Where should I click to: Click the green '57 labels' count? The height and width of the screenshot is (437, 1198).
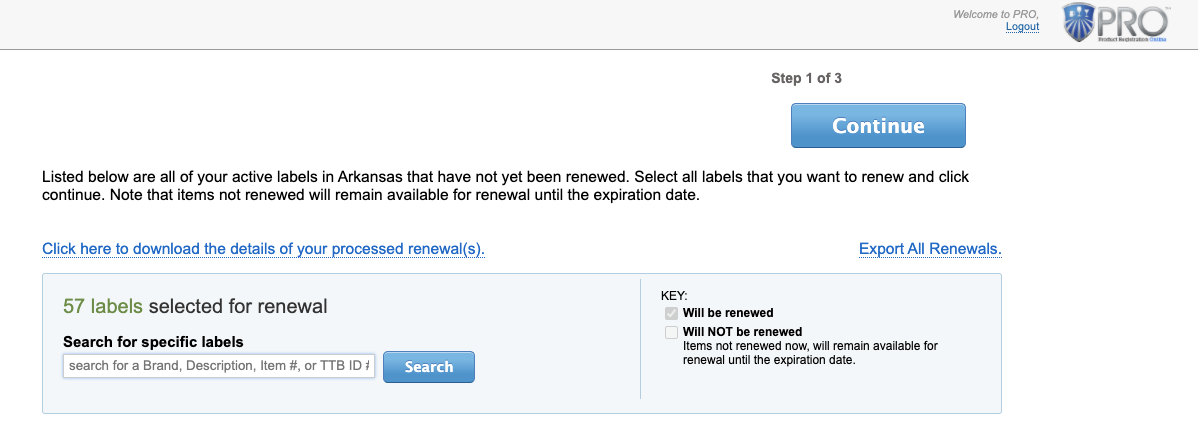pos(103,306)
